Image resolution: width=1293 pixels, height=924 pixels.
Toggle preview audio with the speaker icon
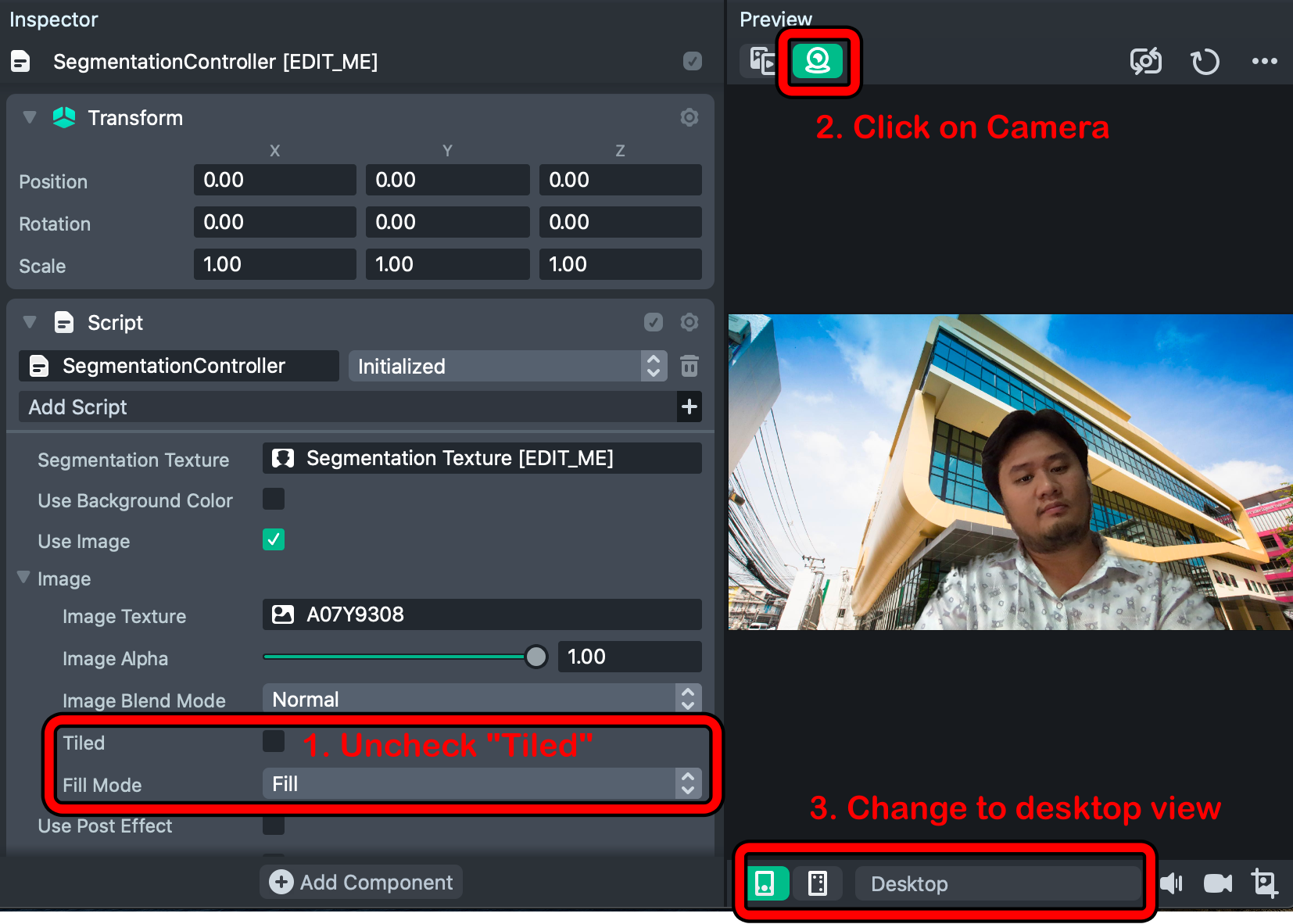(1171, 883)
